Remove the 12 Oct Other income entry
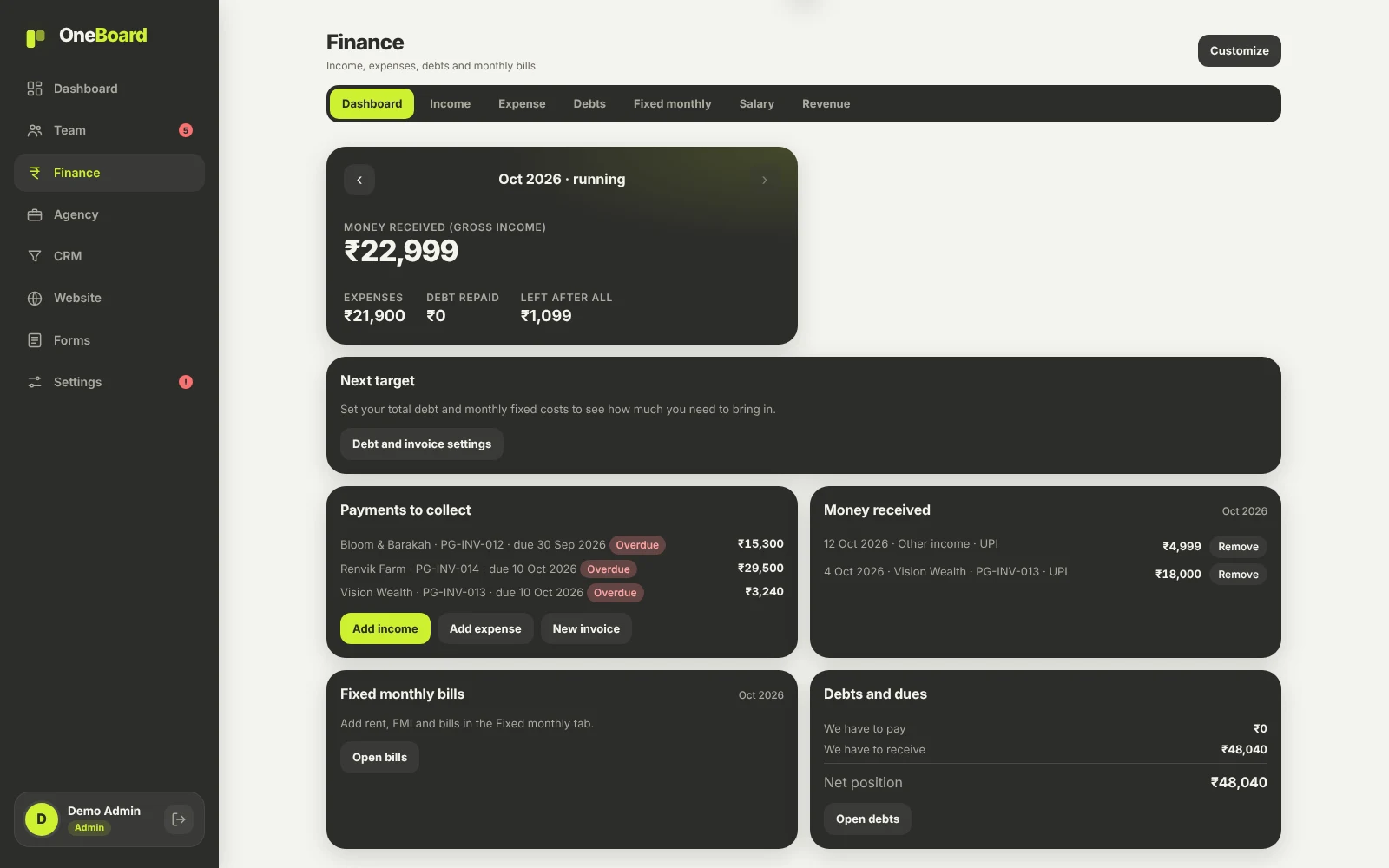1389x868 pixels. pos(1238,547)
